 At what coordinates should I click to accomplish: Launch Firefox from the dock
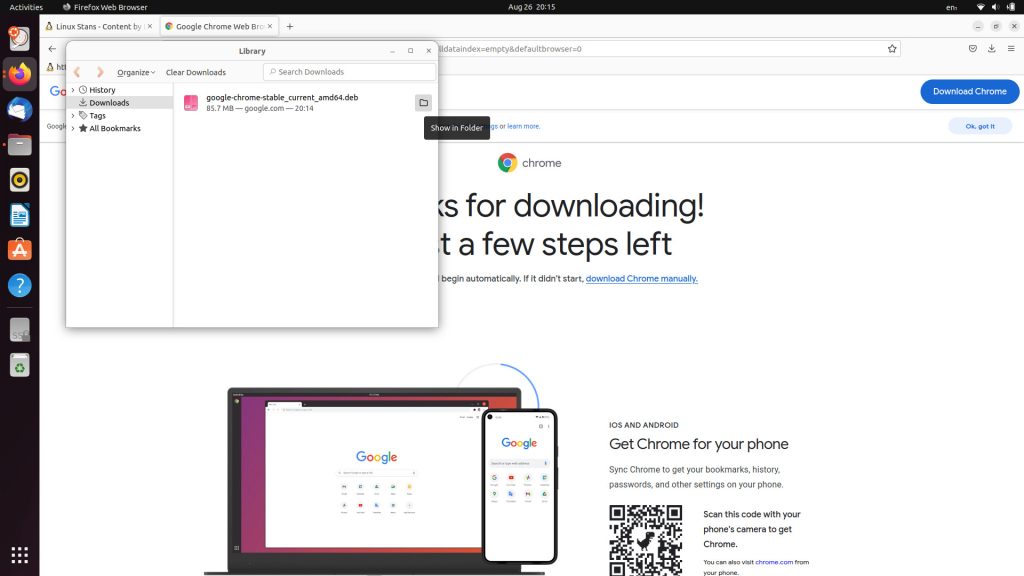click(20, 74)
